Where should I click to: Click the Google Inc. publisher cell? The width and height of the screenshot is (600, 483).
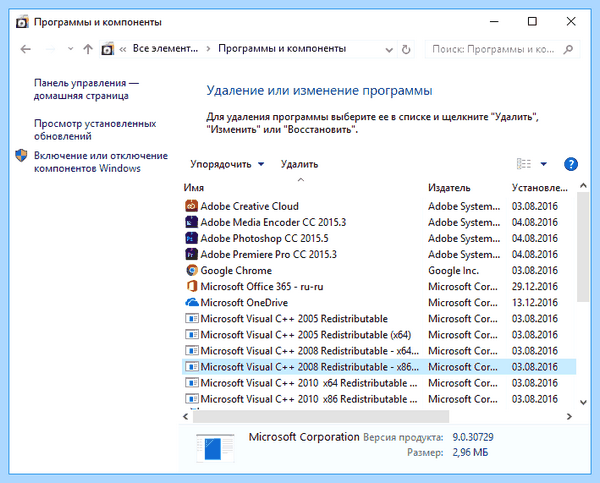pos(453,271)
